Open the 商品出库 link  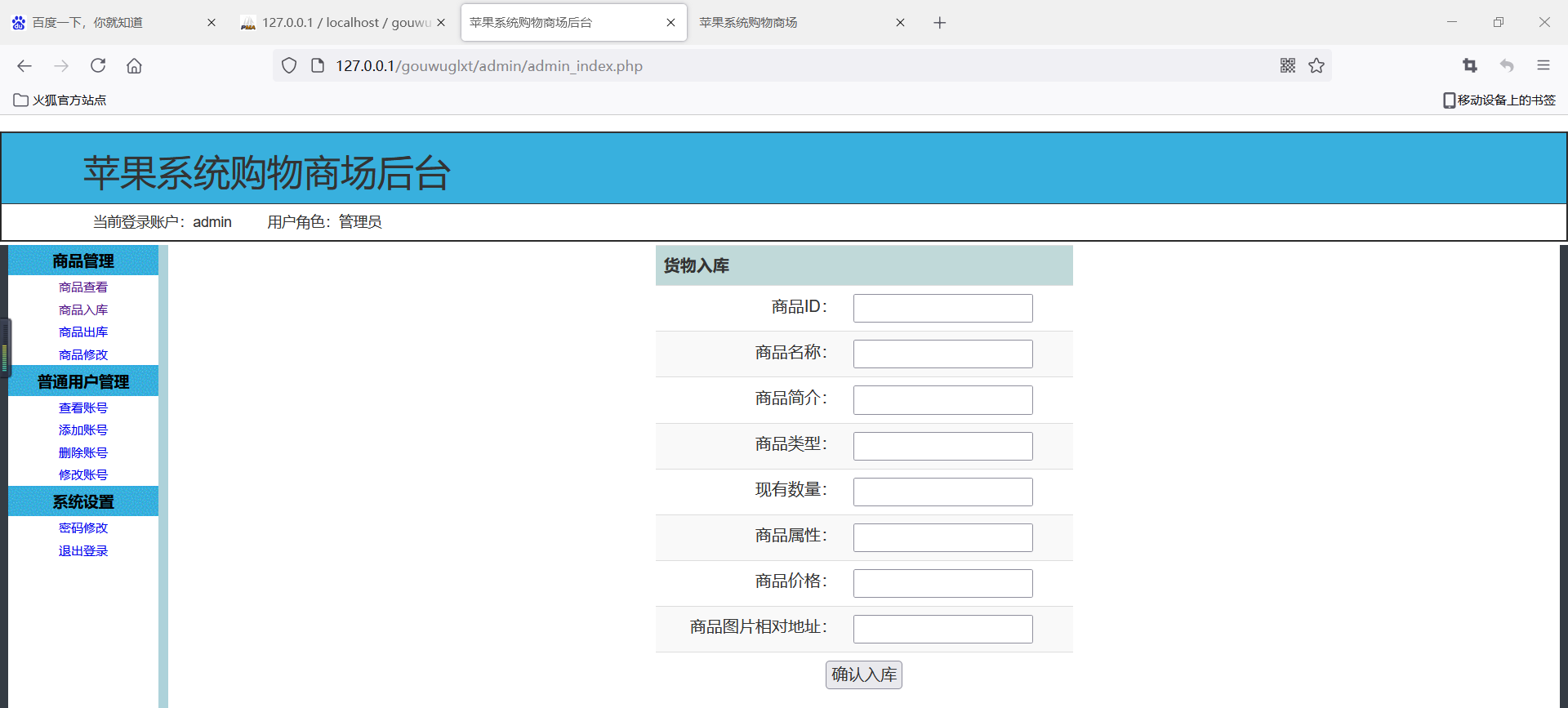pos(83,332)
